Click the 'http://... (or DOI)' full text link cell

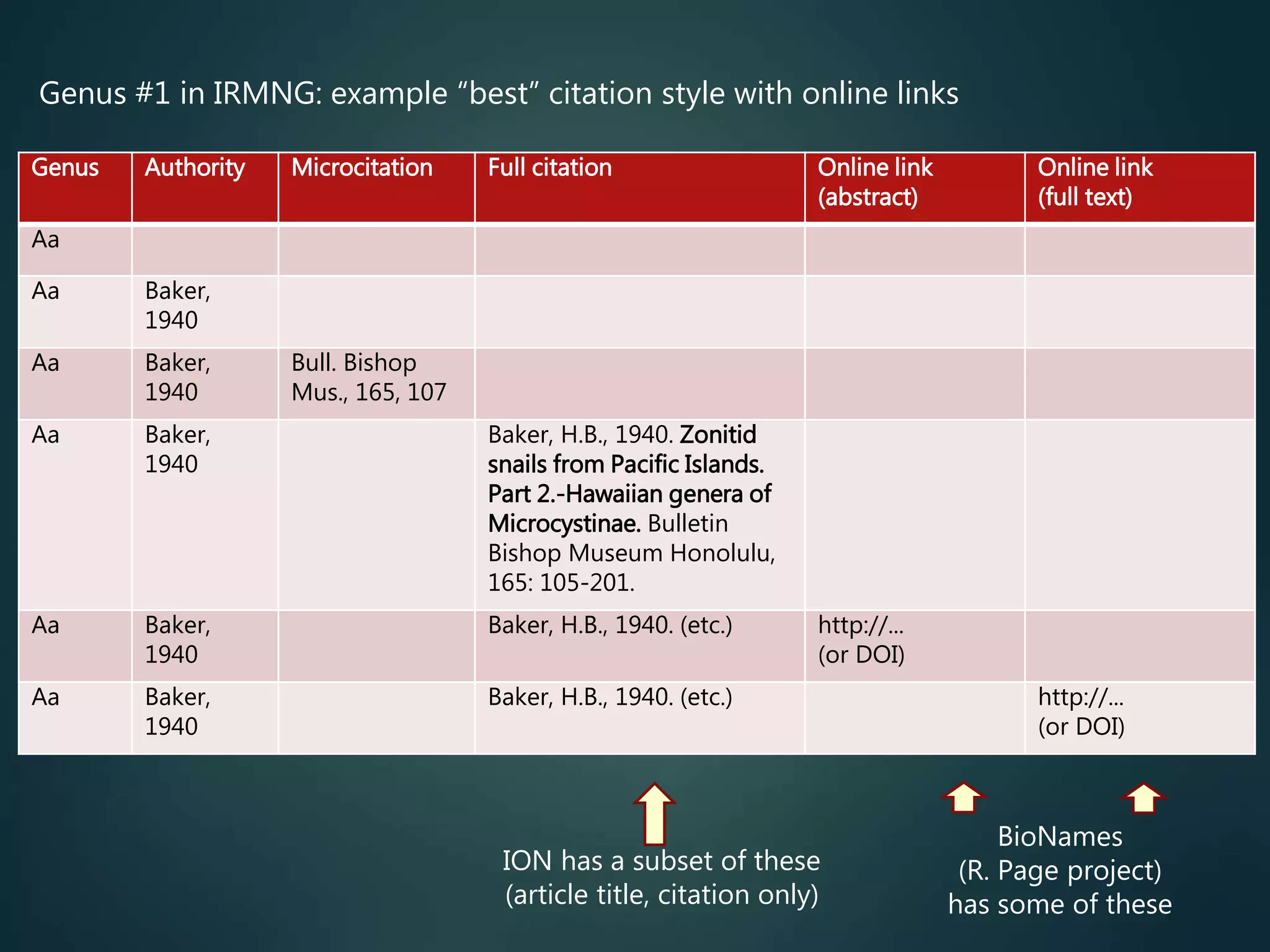(1140, 718)
